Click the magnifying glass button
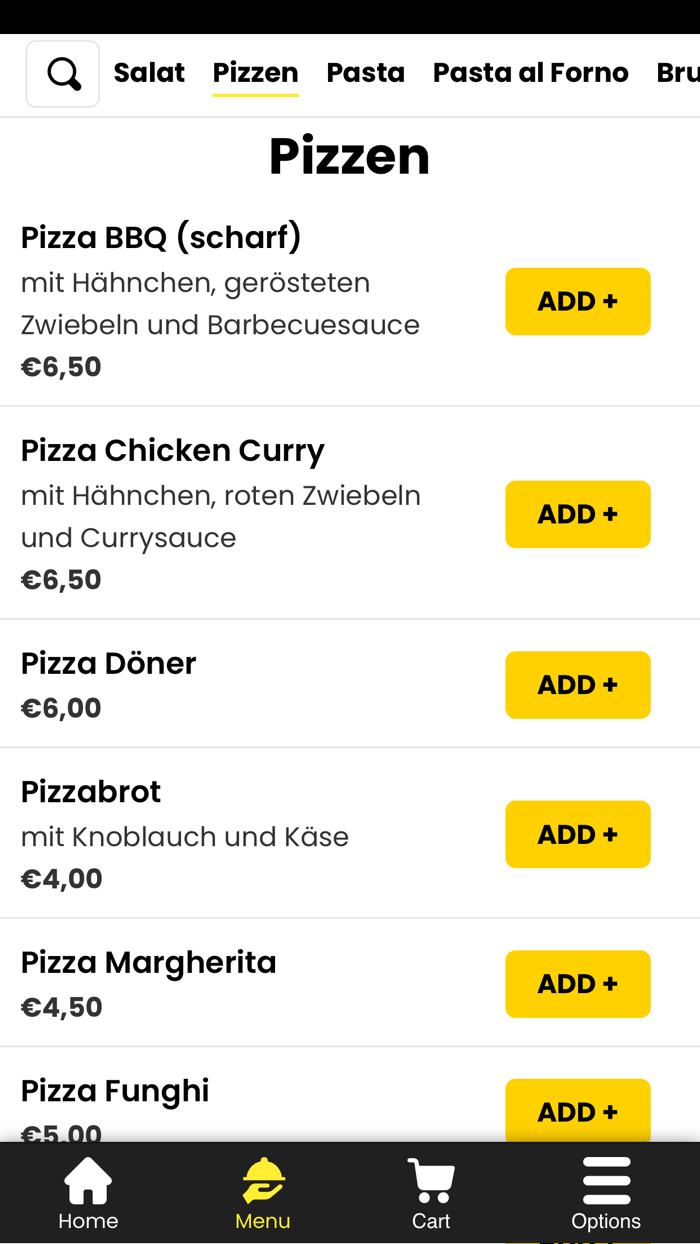This screenshot has width=700, height=1244. coord(62,72)
